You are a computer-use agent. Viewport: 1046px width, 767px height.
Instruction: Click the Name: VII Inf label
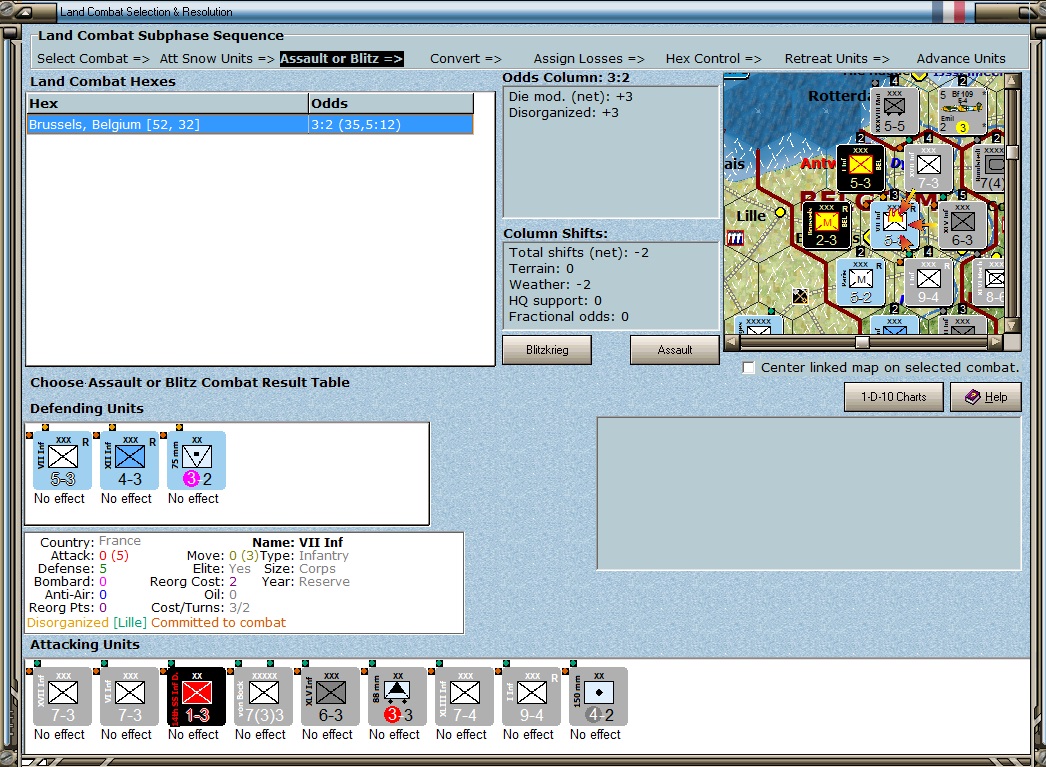[298, 542]
